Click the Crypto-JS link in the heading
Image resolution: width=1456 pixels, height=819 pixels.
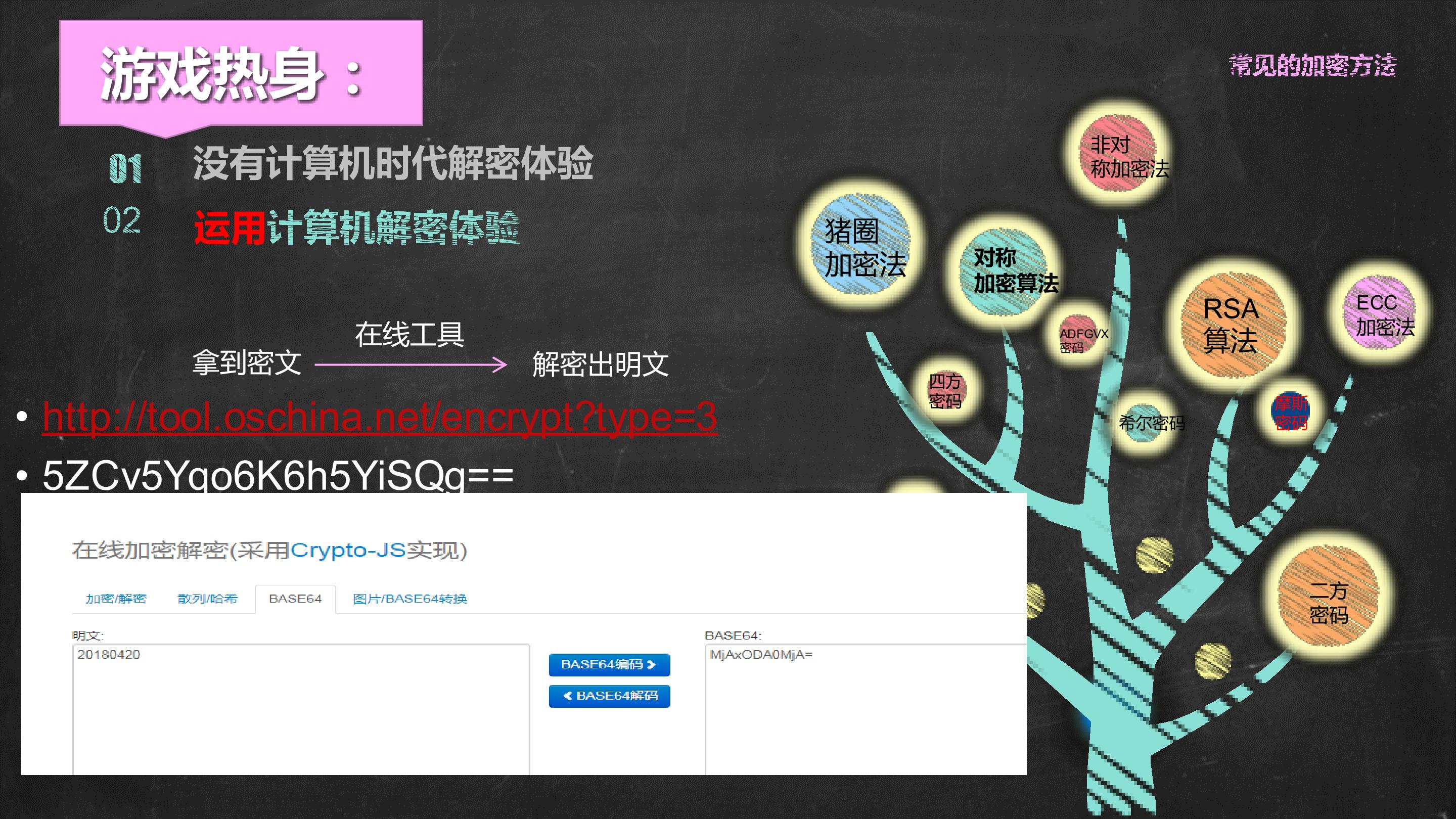348,550
